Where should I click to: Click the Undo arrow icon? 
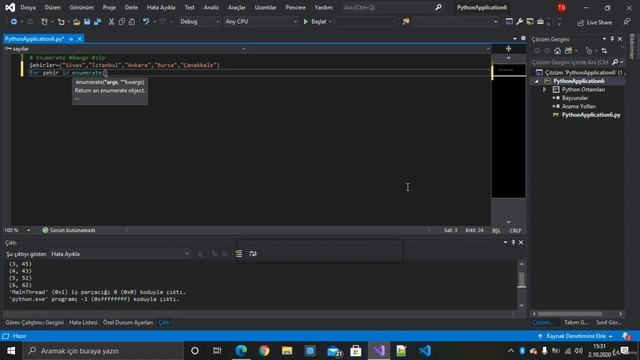(x=146, y=22)
